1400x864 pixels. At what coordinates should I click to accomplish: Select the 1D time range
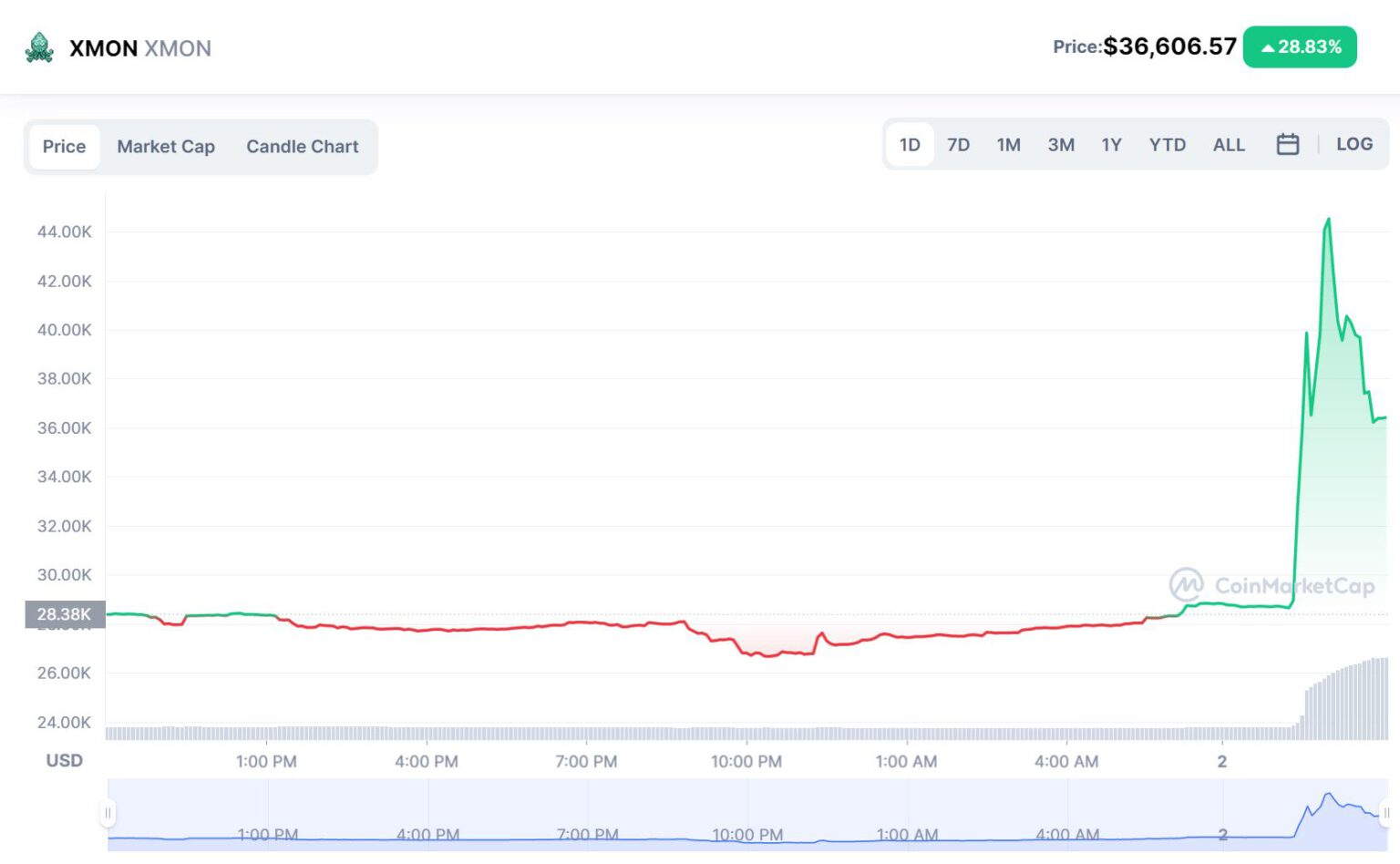pyautogui.click(x=909, y=145)
